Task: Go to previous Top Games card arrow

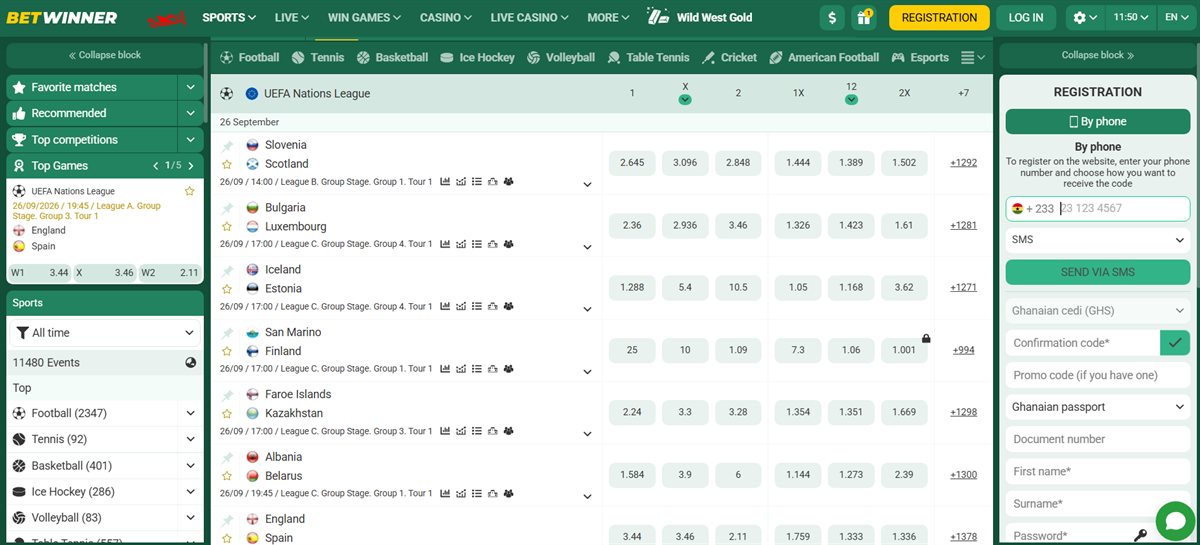Action: click(155, 166)
